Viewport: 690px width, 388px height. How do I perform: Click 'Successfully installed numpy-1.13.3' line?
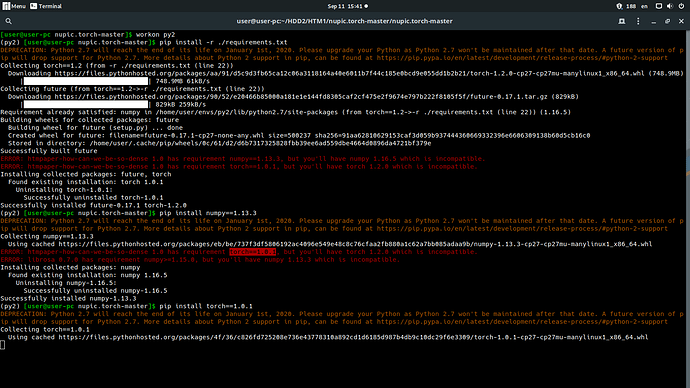pos(68,298)
